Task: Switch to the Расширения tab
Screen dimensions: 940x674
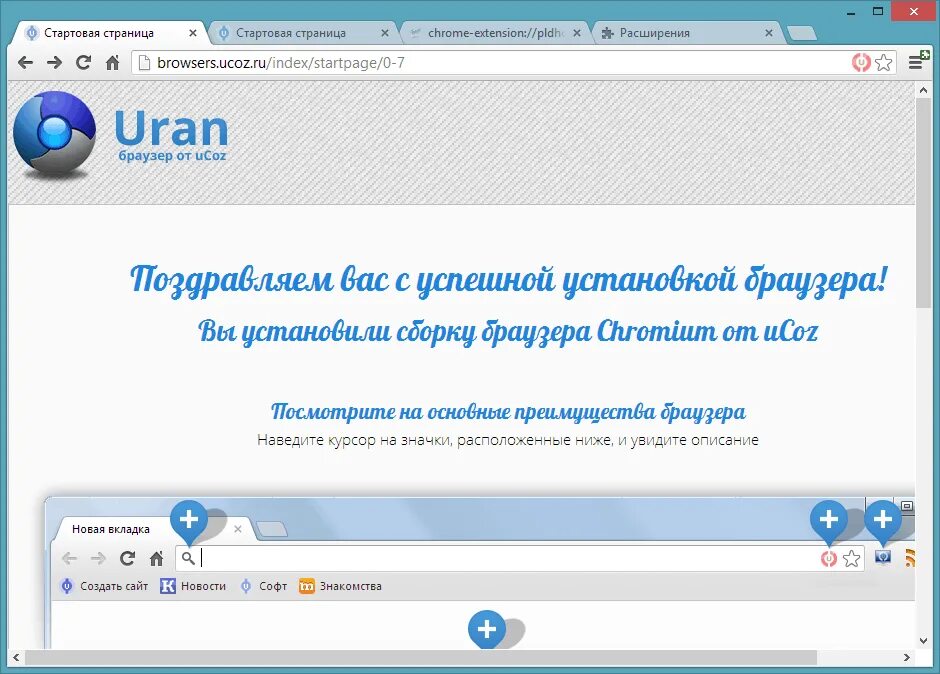Action: 686,33
